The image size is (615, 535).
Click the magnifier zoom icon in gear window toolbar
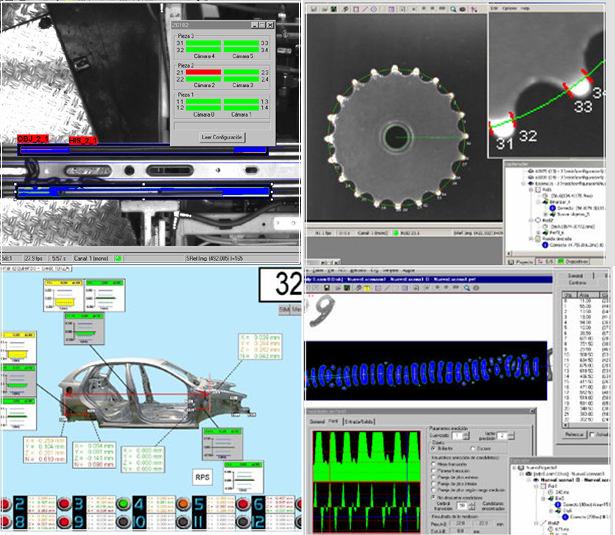453,9
